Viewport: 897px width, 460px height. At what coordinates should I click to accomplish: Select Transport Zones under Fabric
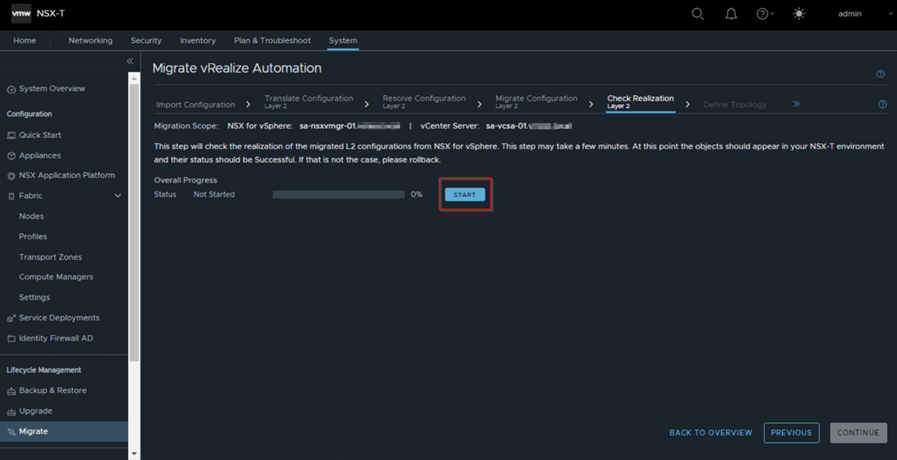click(50, 257)
